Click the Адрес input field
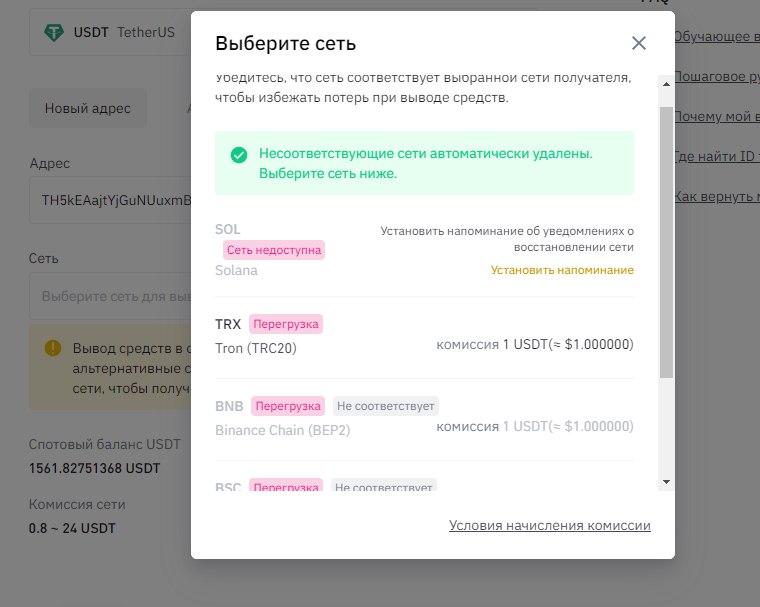Image resolution: width=760 pixels, height=607 pixels. 111,200
